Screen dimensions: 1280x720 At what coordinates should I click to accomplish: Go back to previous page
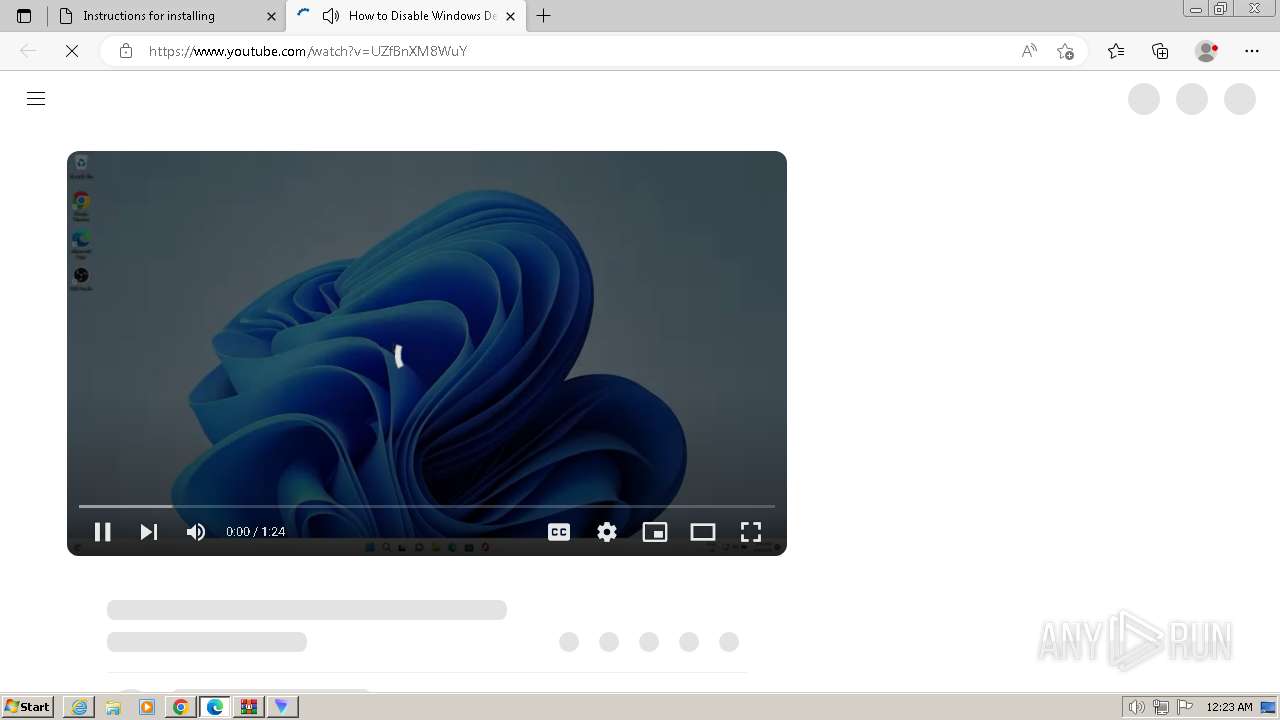tap(28, 51)
